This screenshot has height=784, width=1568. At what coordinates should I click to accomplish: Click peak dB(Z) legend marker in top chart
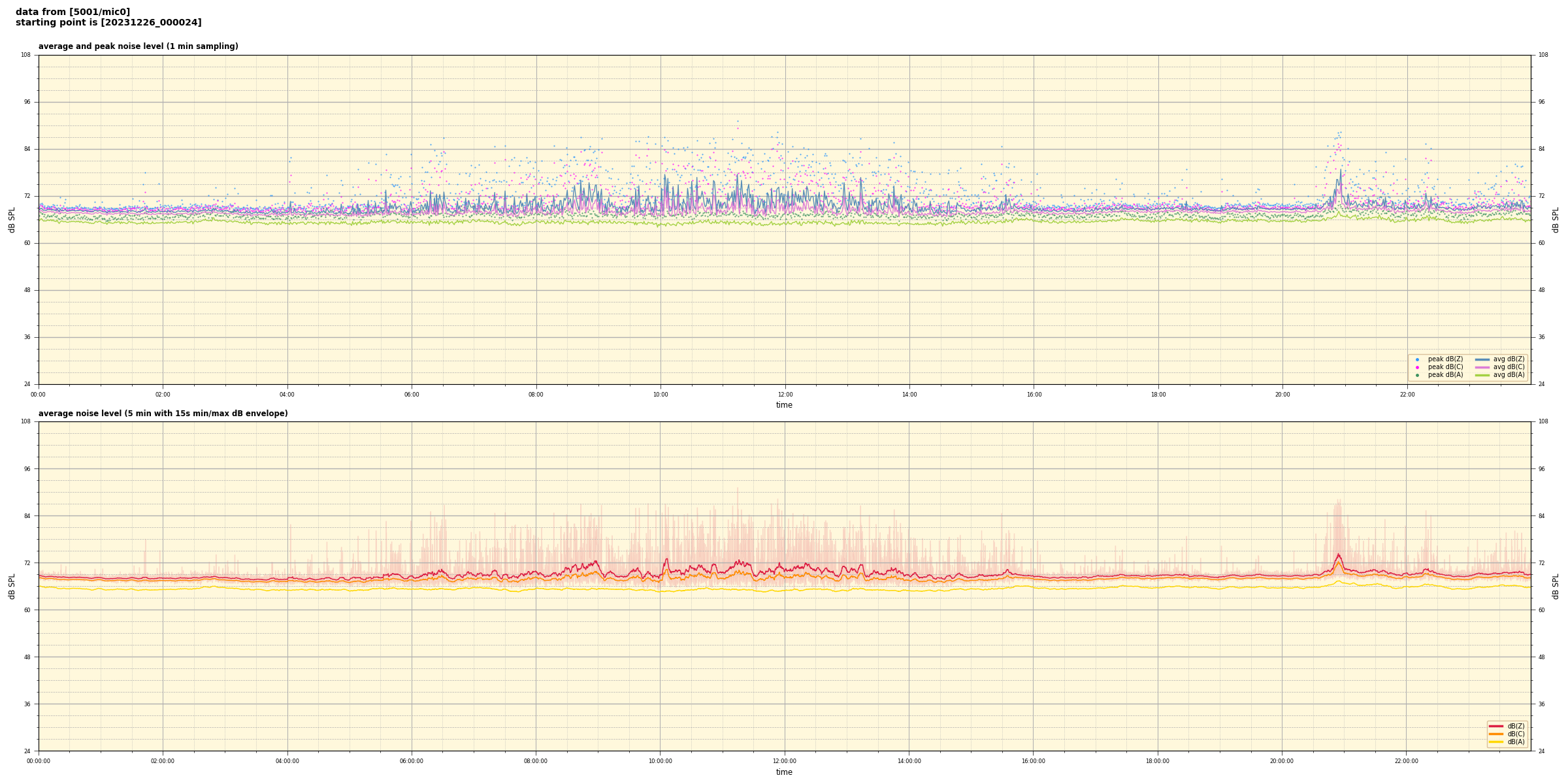[1417, 359]
